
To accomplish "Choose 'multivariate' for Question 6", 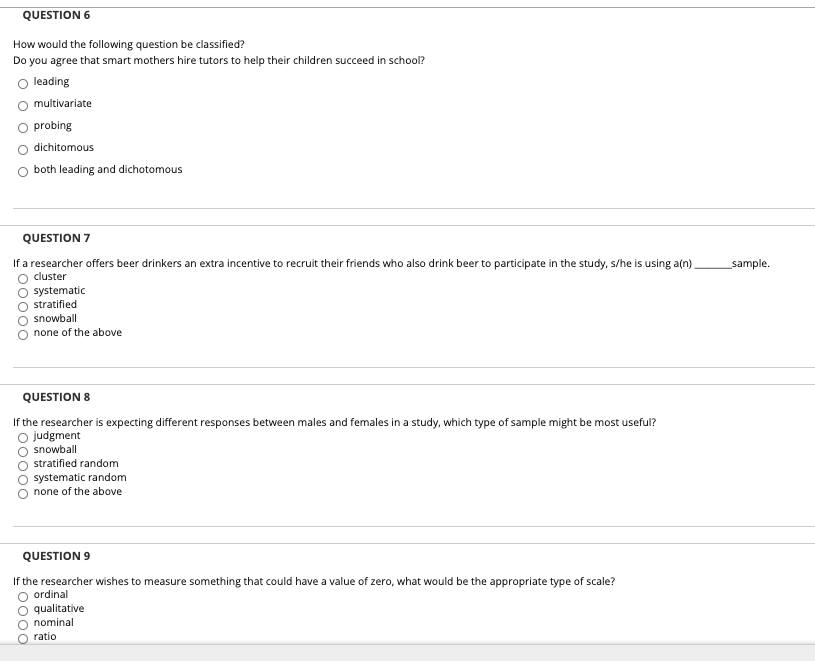I will pos(22,104).
